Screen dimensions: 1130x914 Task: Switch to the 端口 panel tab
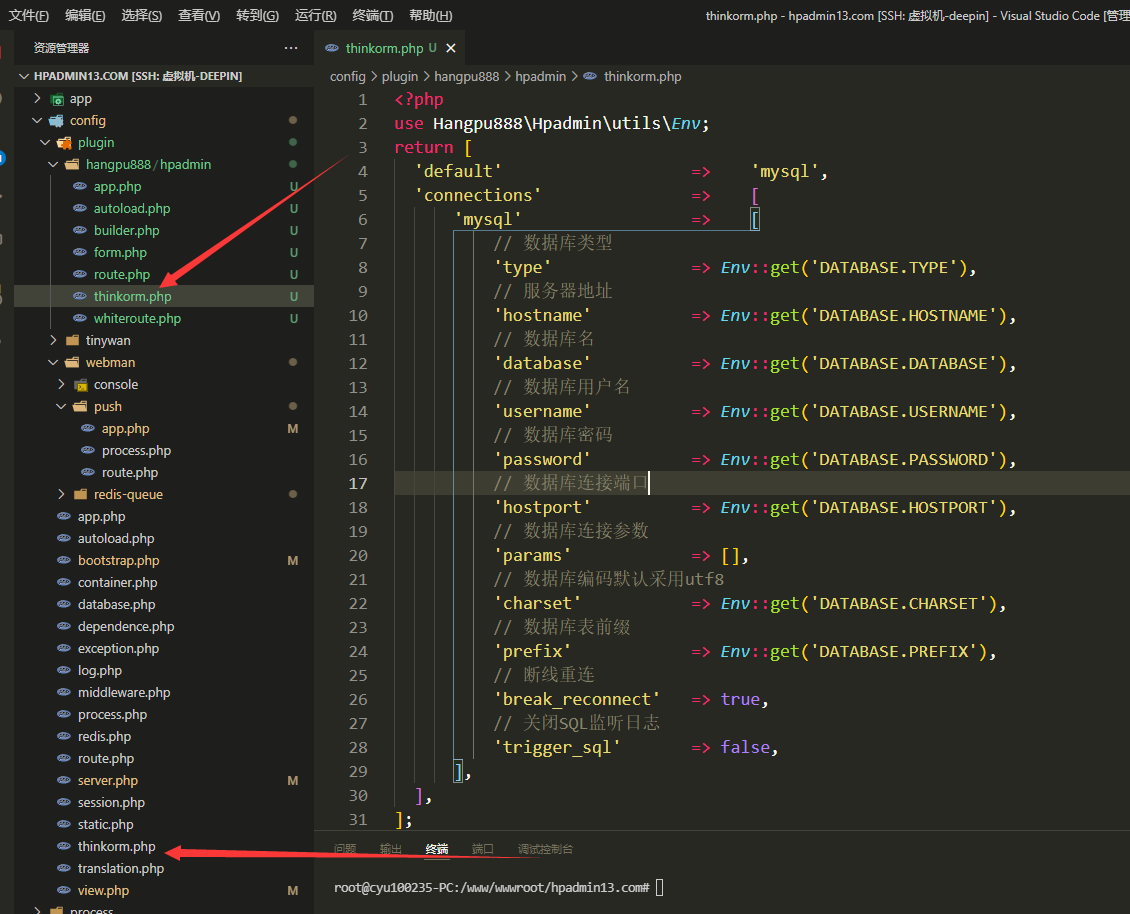[483, 849]
